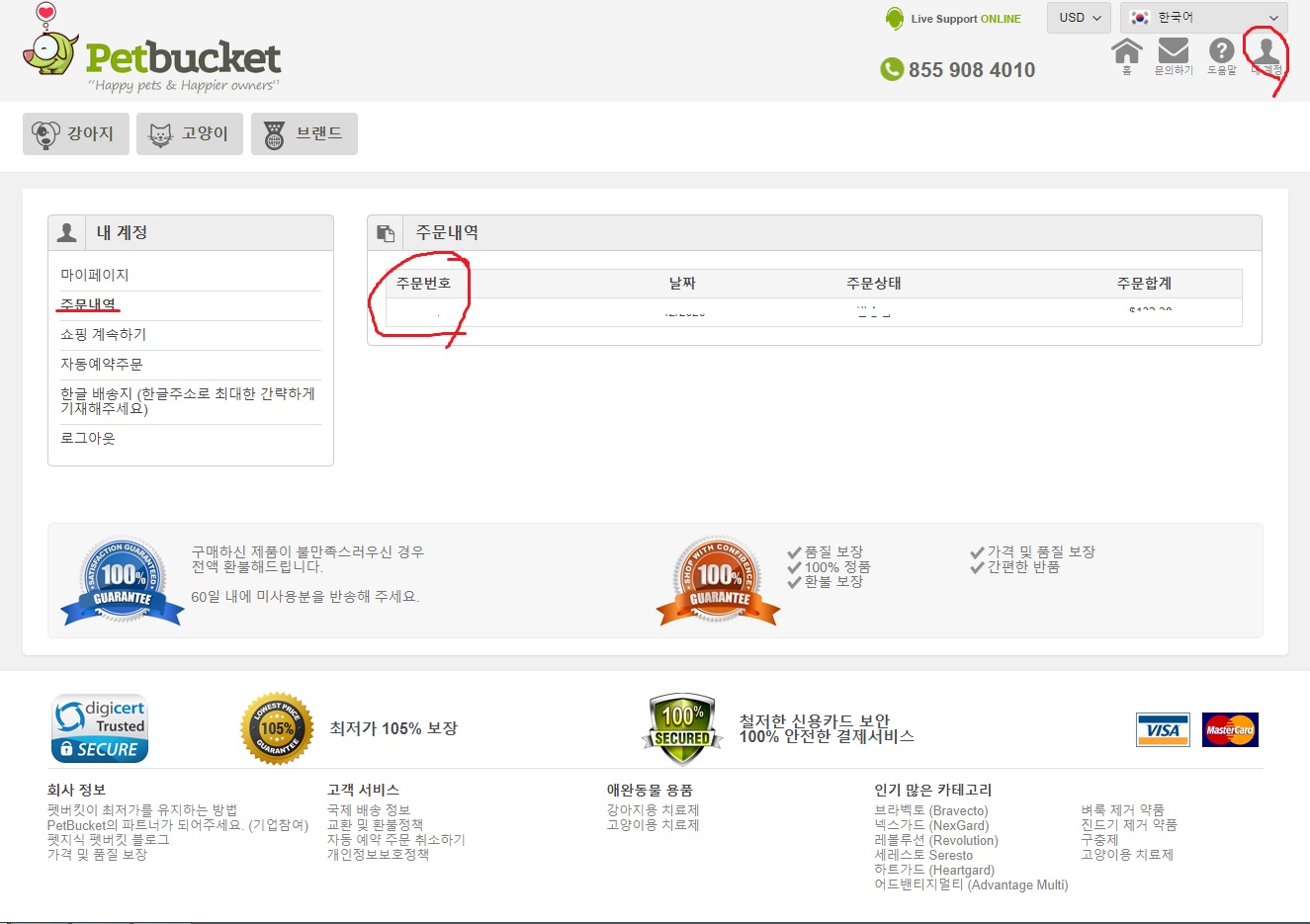Open 개인정보보호정책 link
The height and width of the screenshot is (924, 1310).
[379, 855]
